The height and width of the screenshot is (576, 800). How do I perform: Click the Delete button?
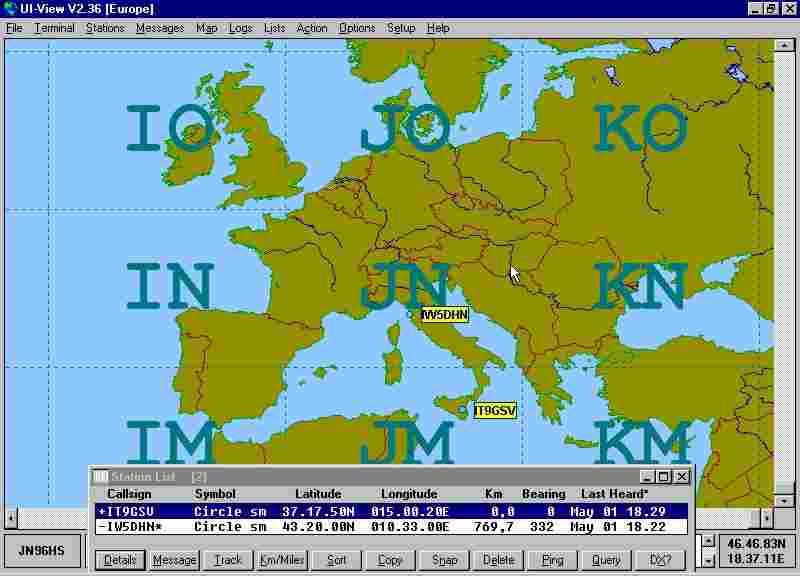(x=498, y=560)
